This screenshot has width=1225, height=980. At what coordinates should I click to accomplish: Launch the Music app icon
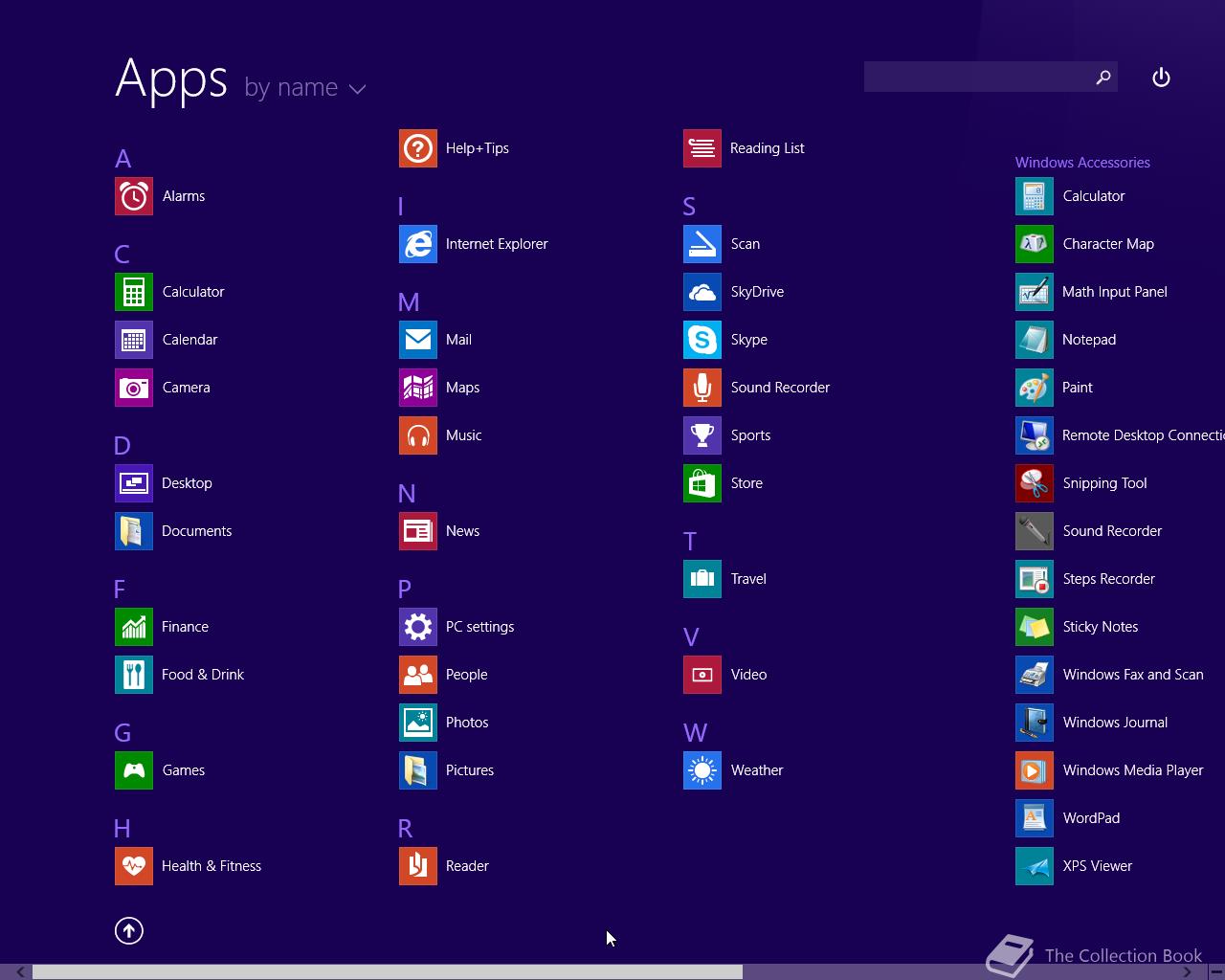(x=418, y=435)
